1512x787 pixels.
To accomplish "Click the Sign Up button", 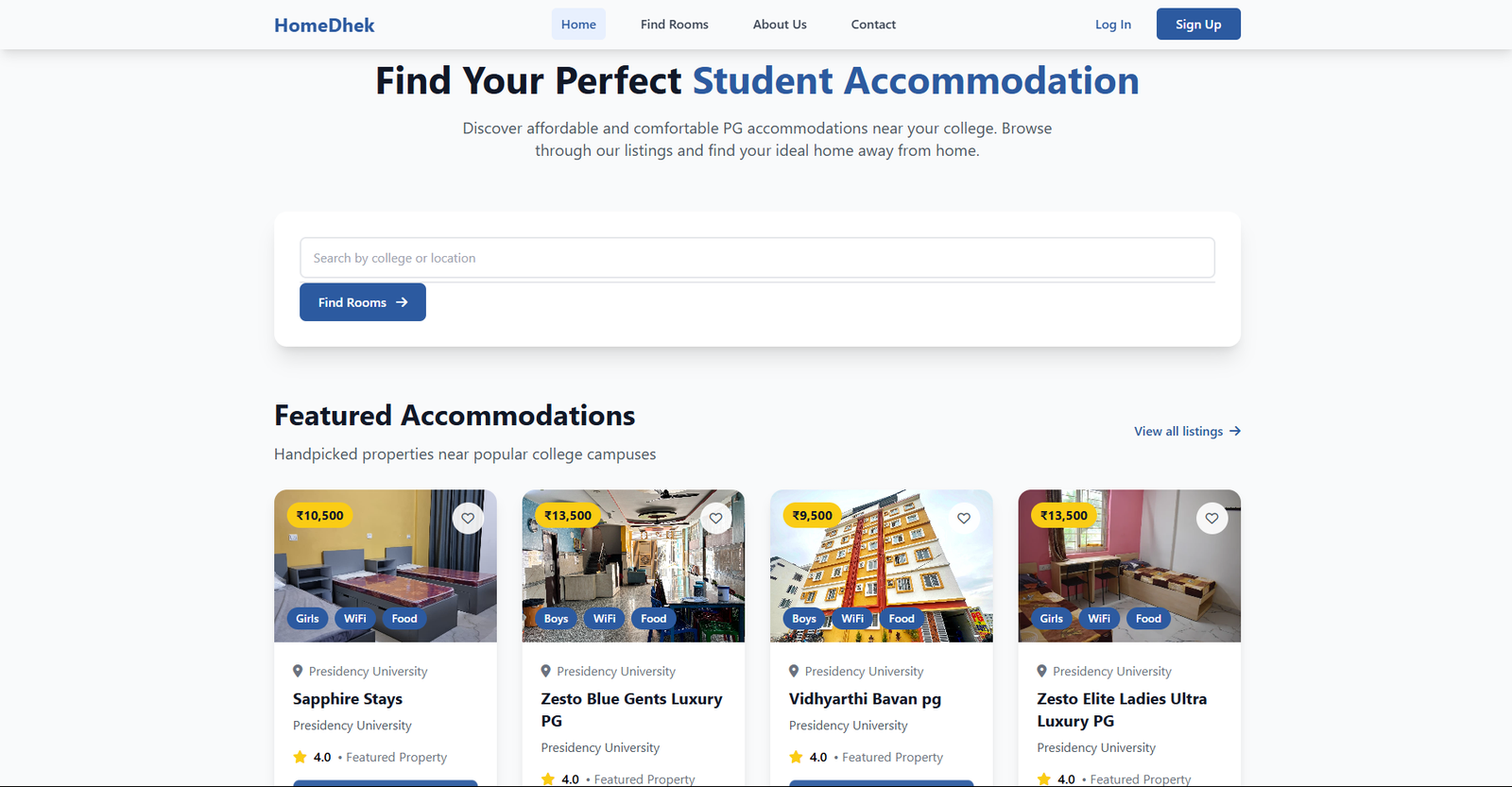I will [1197, 24].
